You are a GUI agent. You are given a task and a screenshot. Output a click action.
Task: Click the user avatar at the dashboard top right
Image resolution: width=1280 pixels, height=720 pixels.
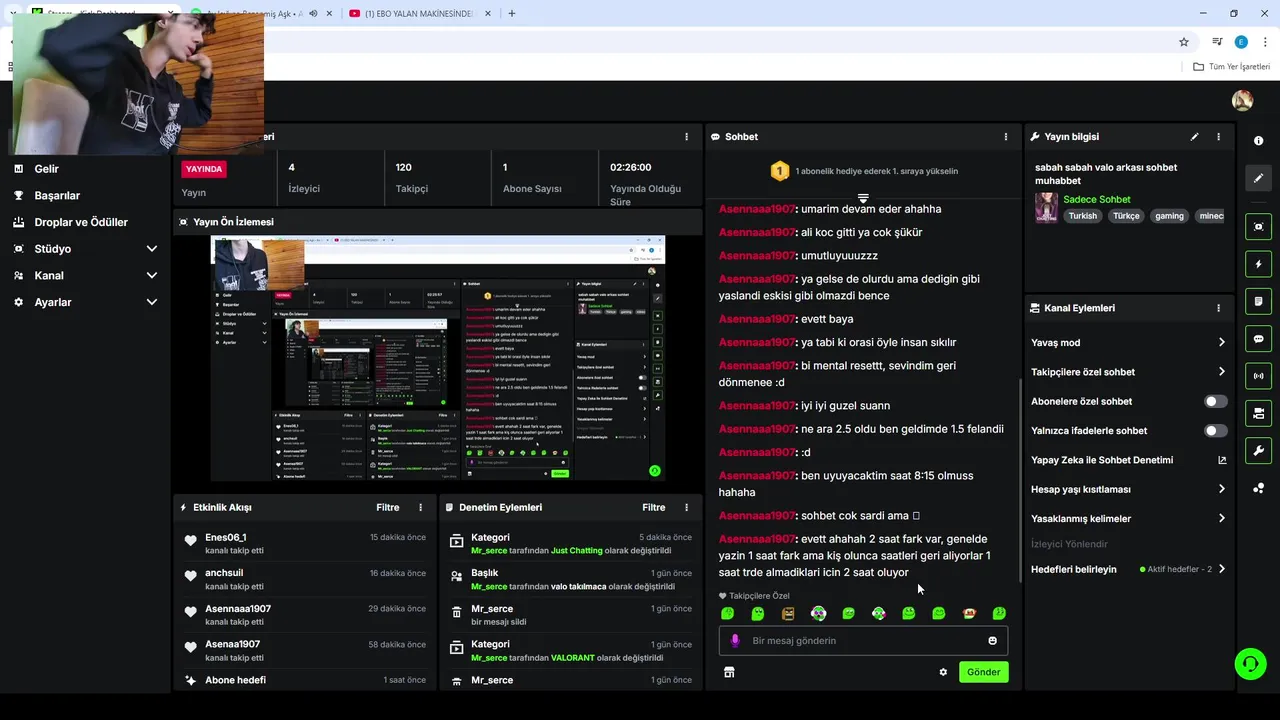tap(1242, 101)
